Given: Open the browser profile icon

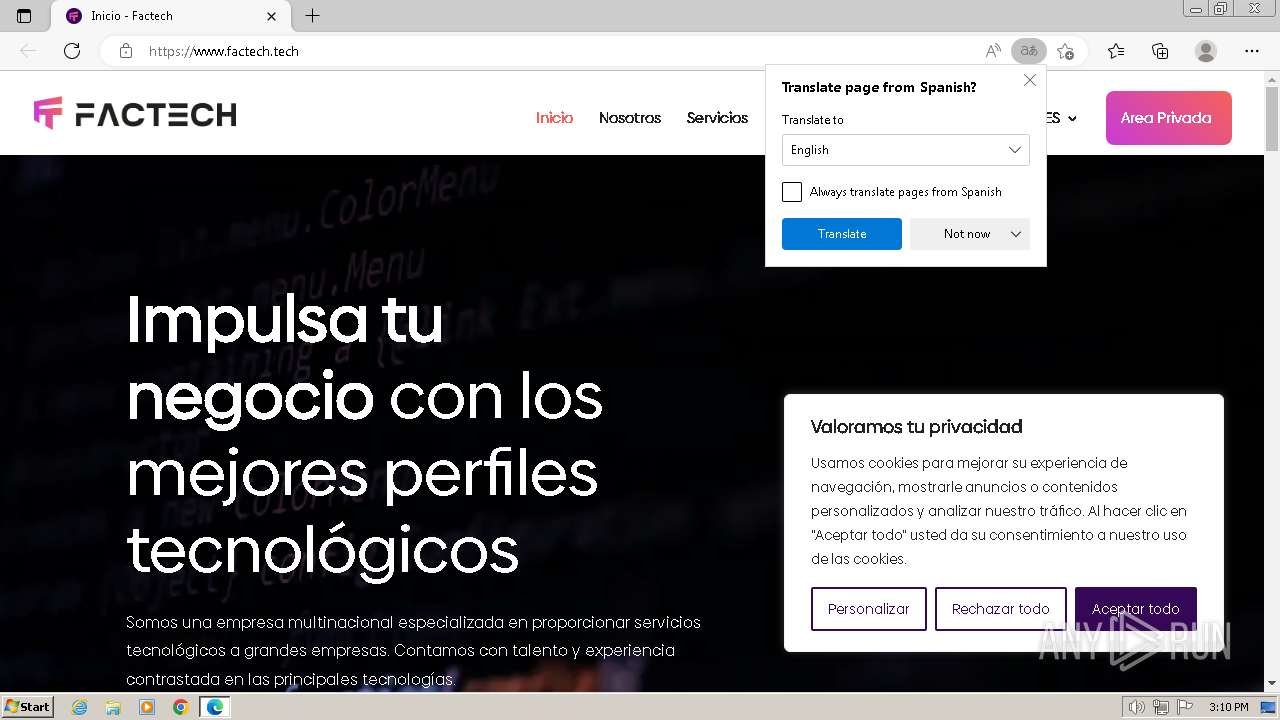Looking at the screenshot, I should [x=1206, y=51].
